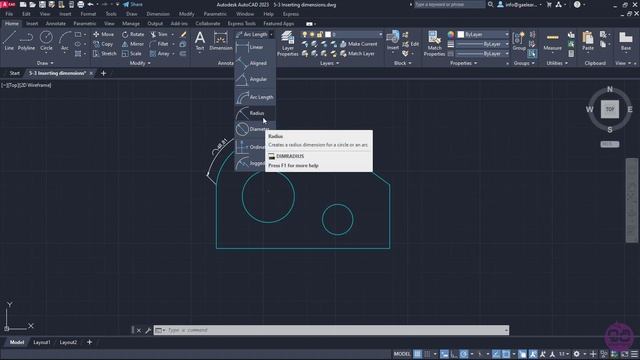
Task: Select the Polyline tool
Action: click(26, 41)
